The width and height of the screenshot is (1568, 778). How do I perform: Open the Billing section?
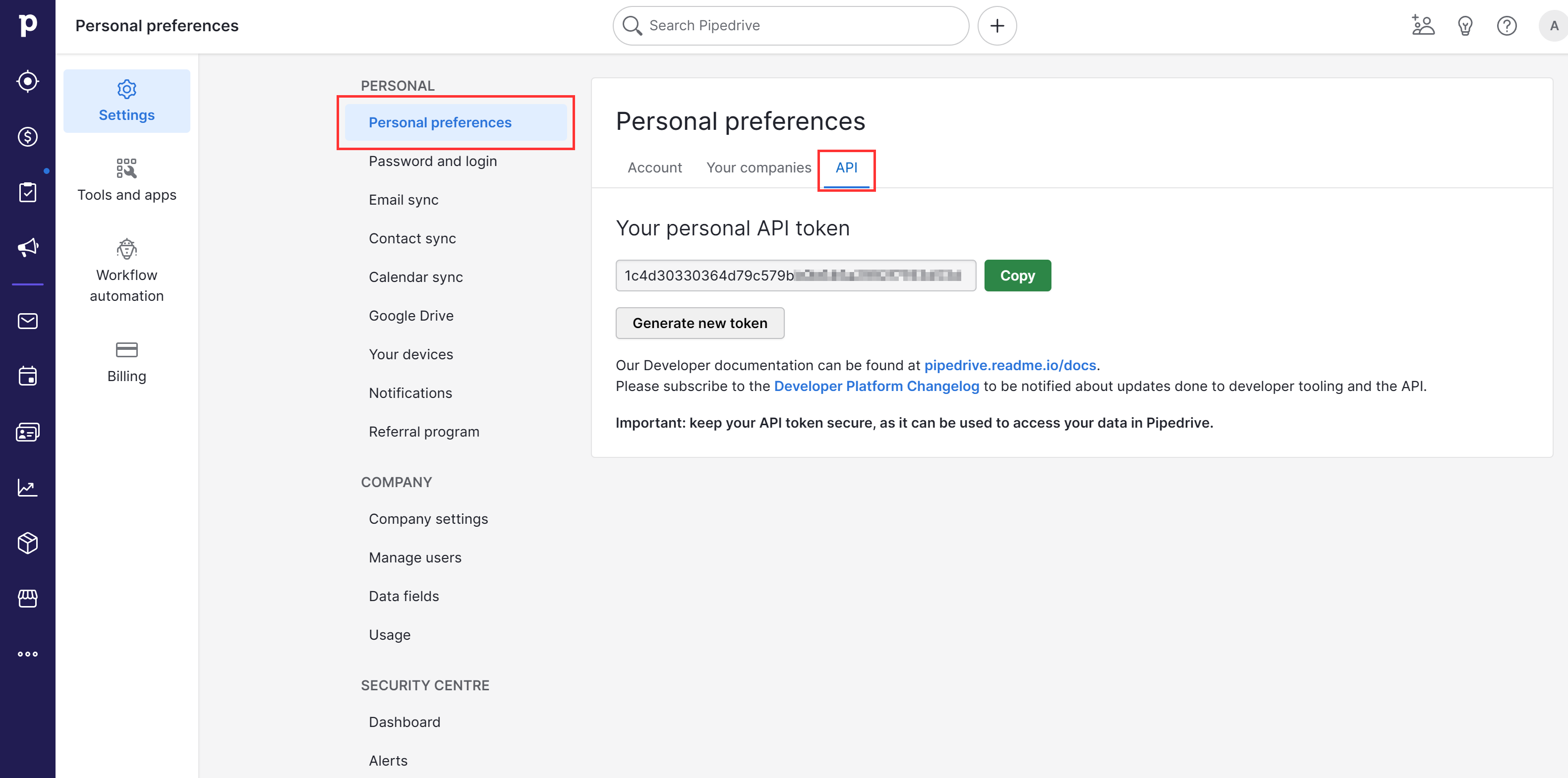[126, 362]
